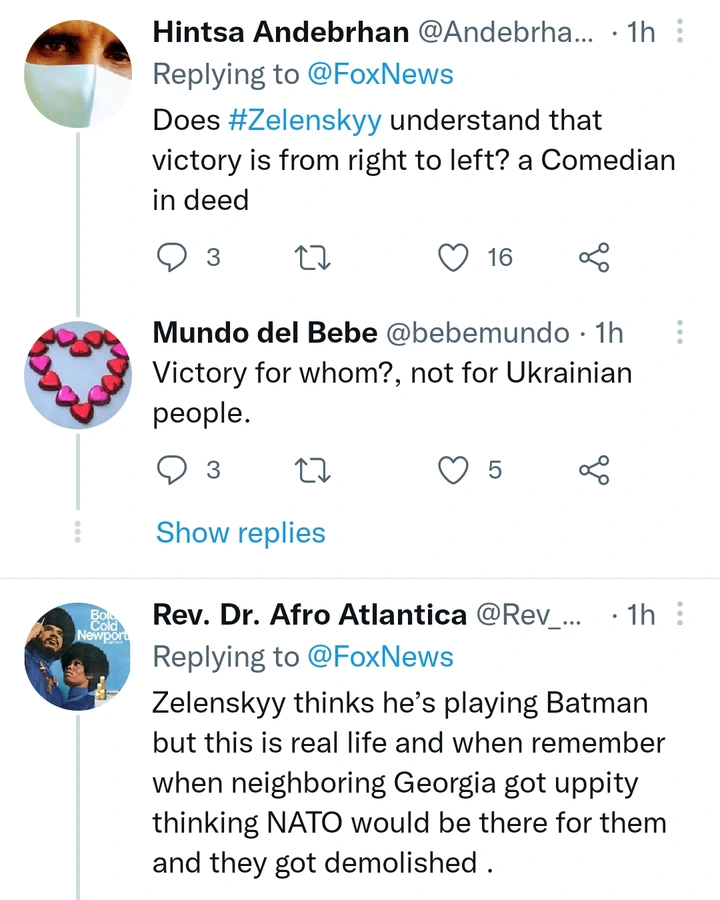Open @FoxNews in Hintsa's reply line
This screenshot has width=720, height=900.
[382, 74]
